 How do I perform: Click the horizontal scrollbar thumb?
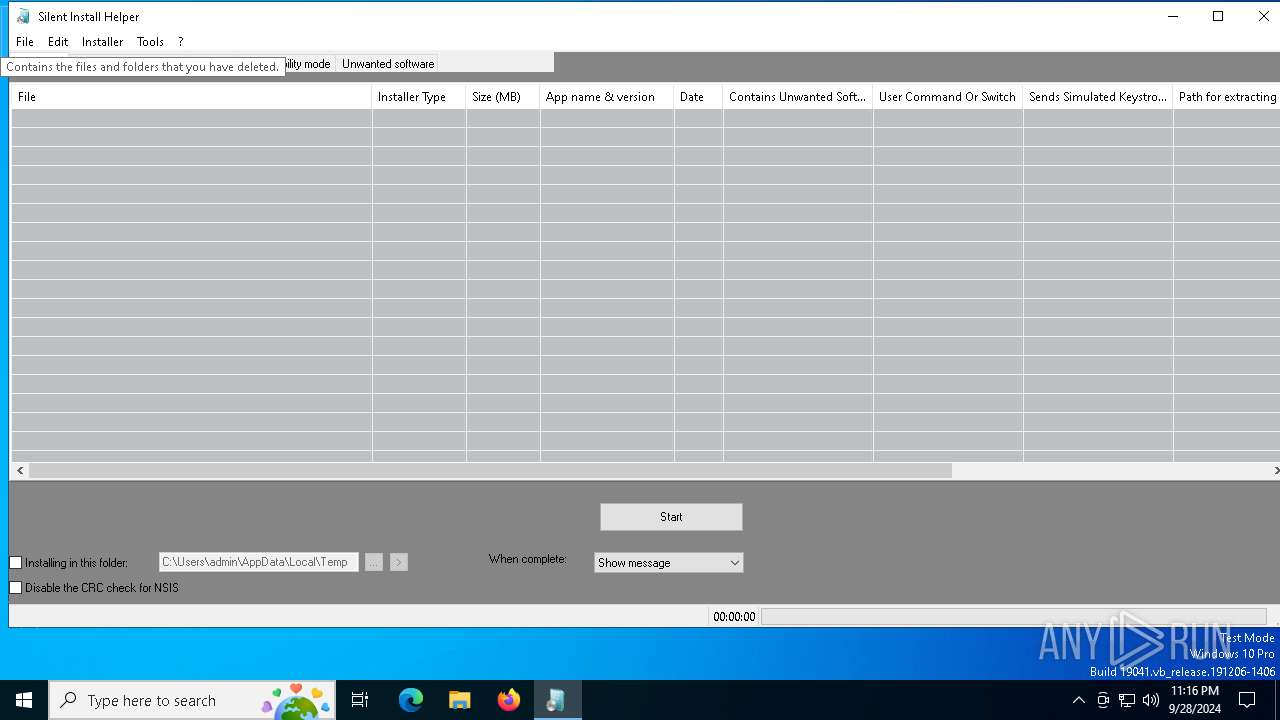(490, 470)
